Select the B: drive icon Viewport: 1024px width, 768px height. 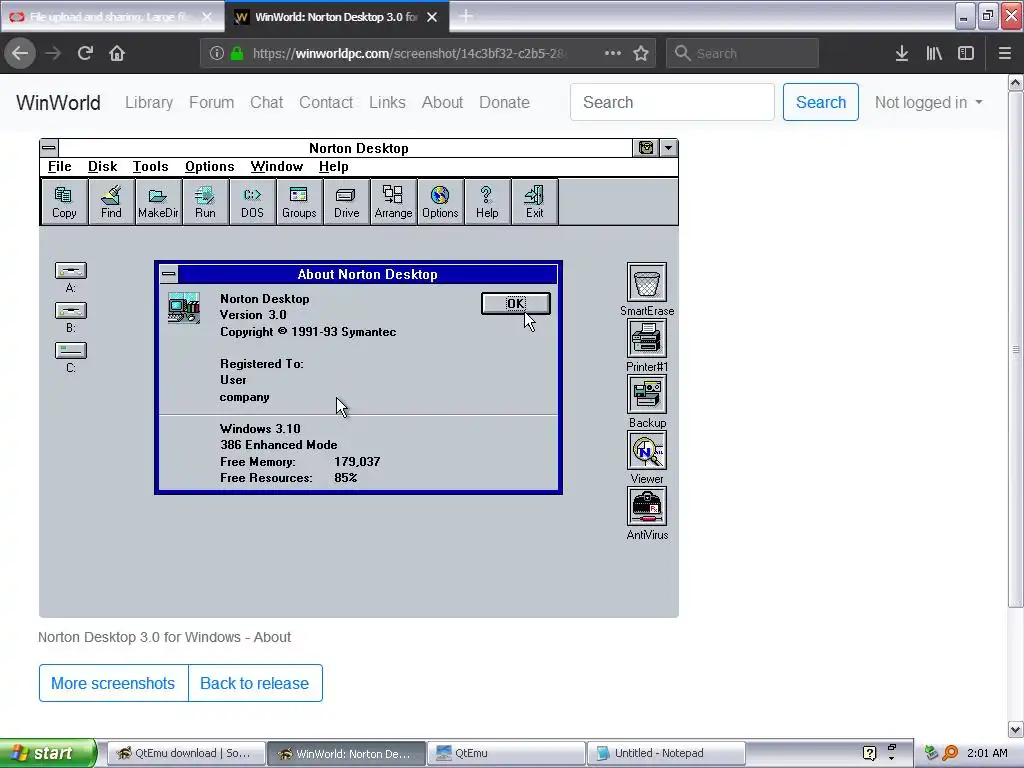point(71,311)
